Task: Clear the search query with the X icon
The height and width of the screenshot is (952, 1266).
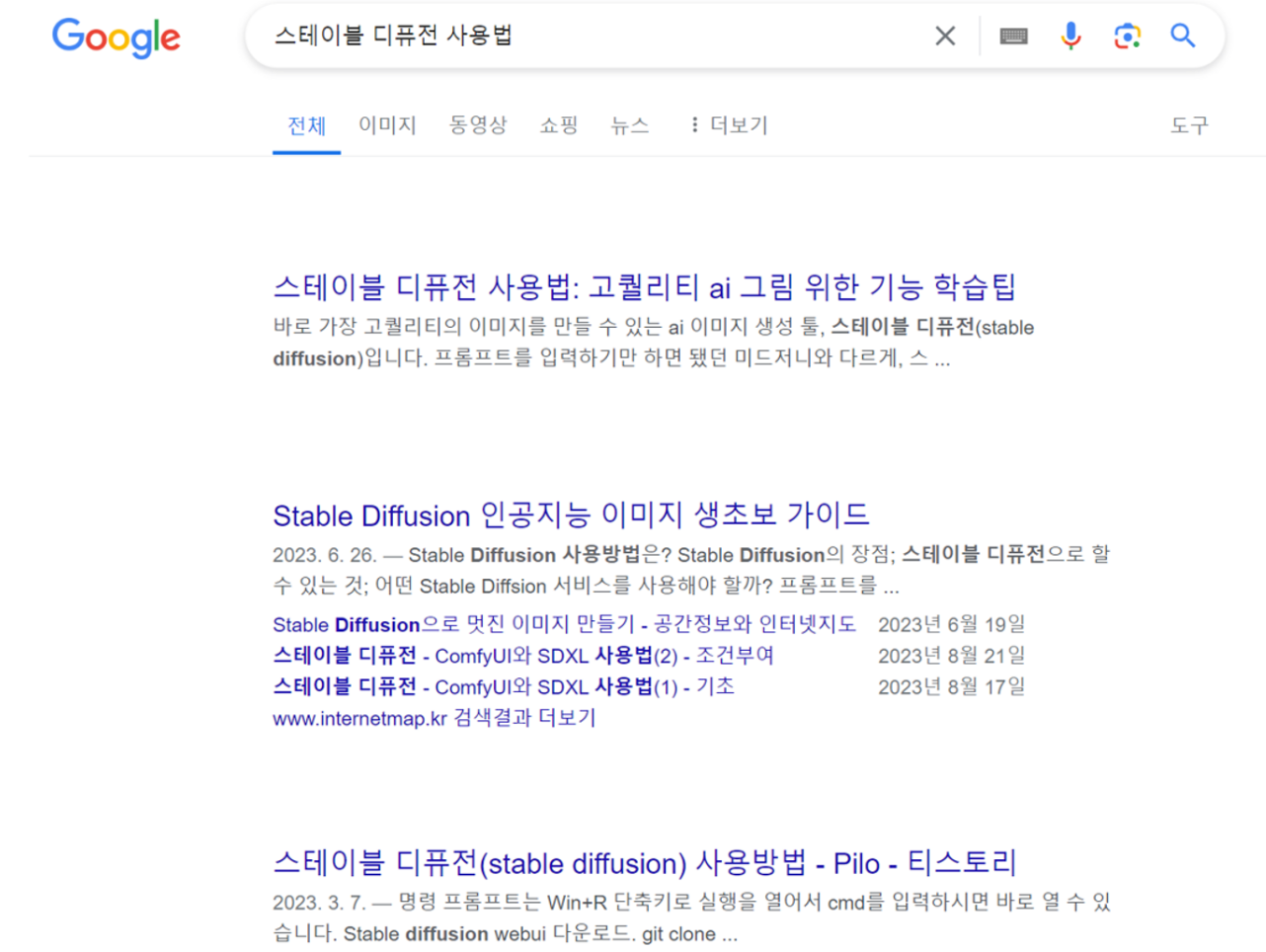Action: (x=945, y=37)
